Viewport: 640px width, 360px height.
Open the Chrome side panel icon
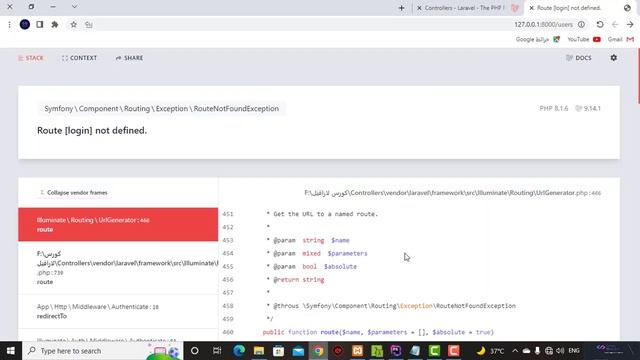tap(40, 24)
